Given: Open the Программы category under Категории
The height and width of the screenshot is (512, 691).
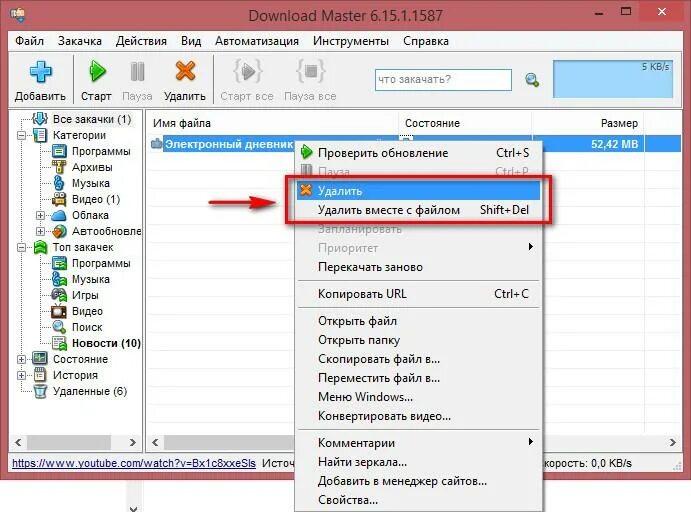Looking at the screenshot, I should pyautogui.click(x=101, y=152).
